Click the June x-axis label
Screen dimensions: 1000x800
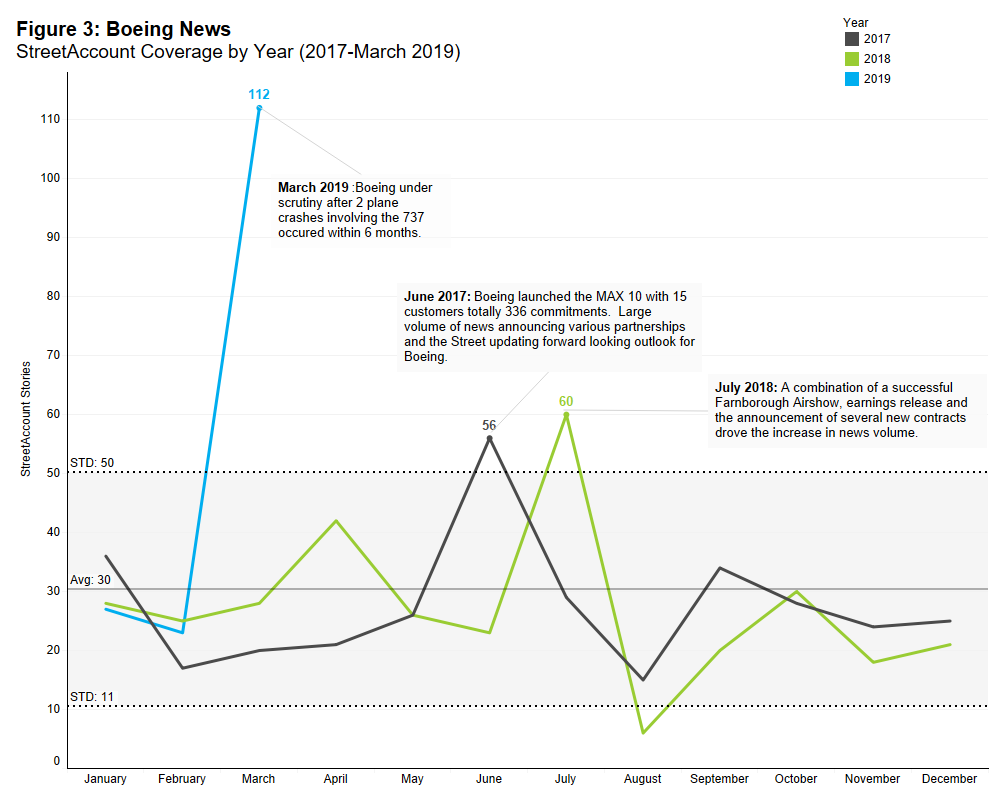pyautogui.click(x=489, y=779)
